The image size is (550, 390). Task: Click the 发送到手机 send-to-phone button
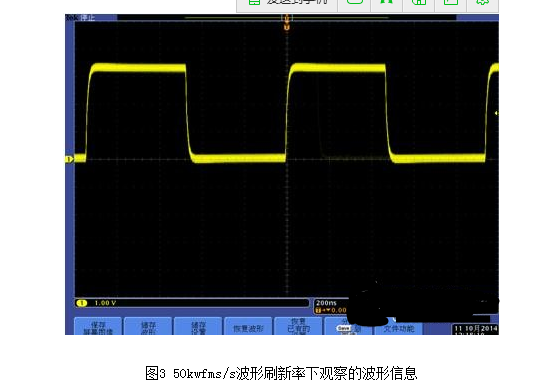(x=287, y=4)
